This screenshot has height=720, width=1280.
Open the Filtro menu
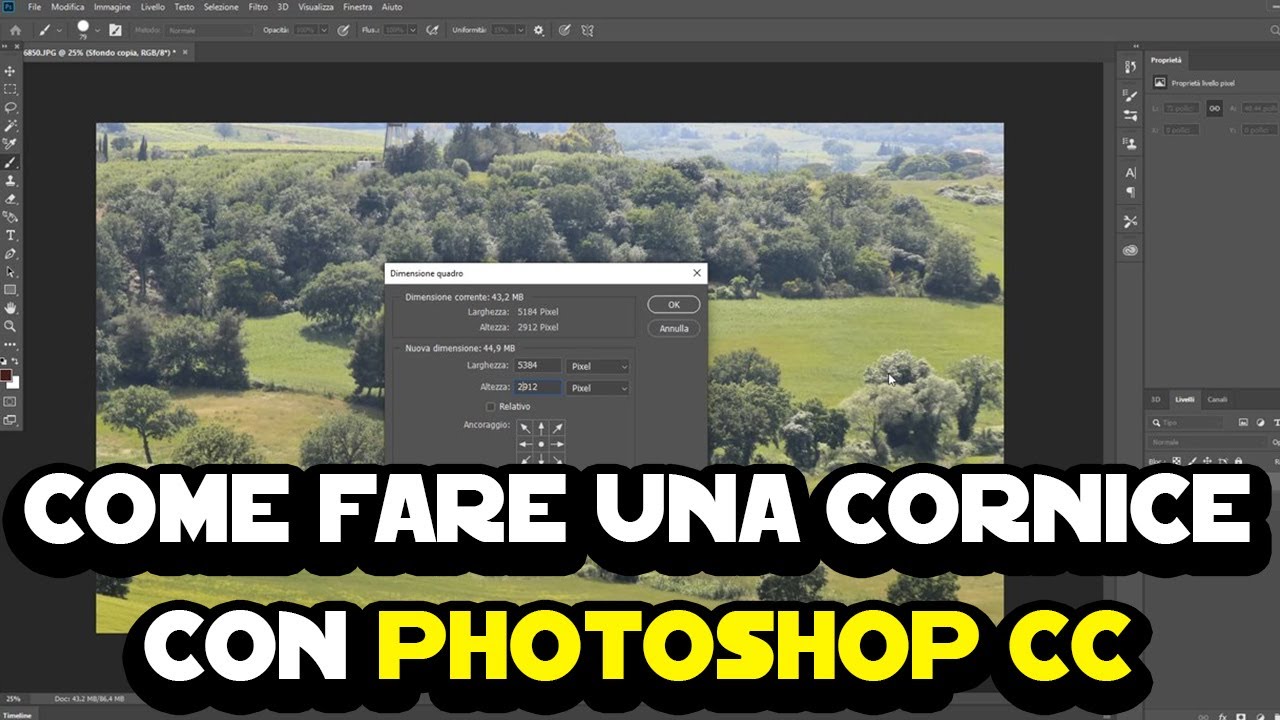point(258,7)
